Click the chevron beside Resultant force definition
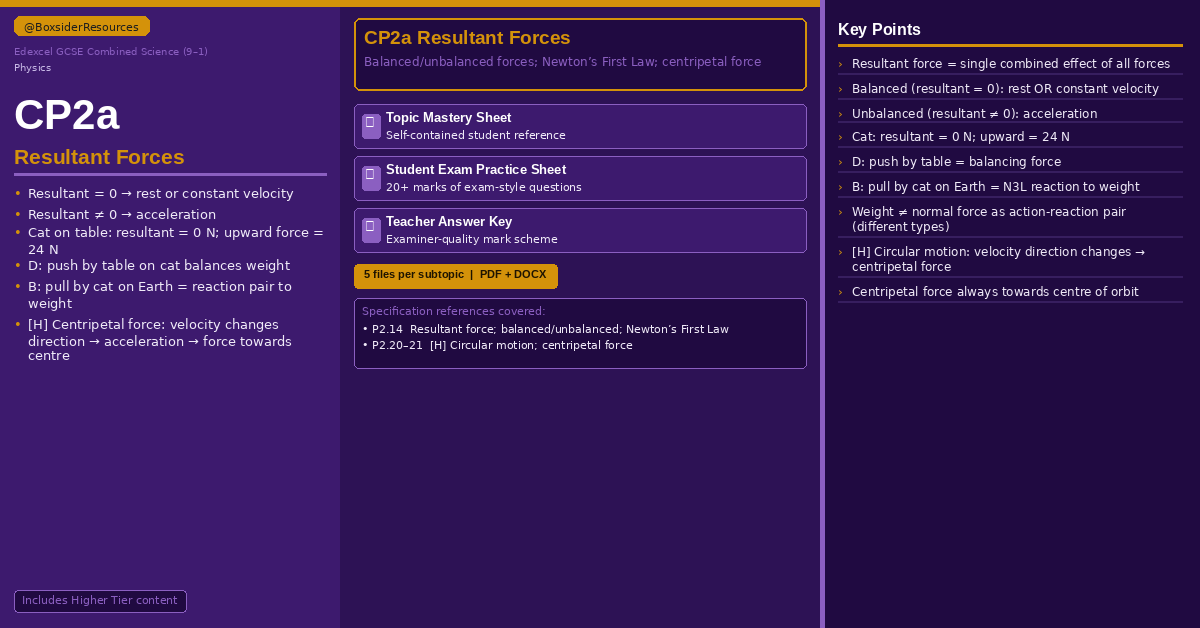 pyautogui.click(x=840, y=64)
